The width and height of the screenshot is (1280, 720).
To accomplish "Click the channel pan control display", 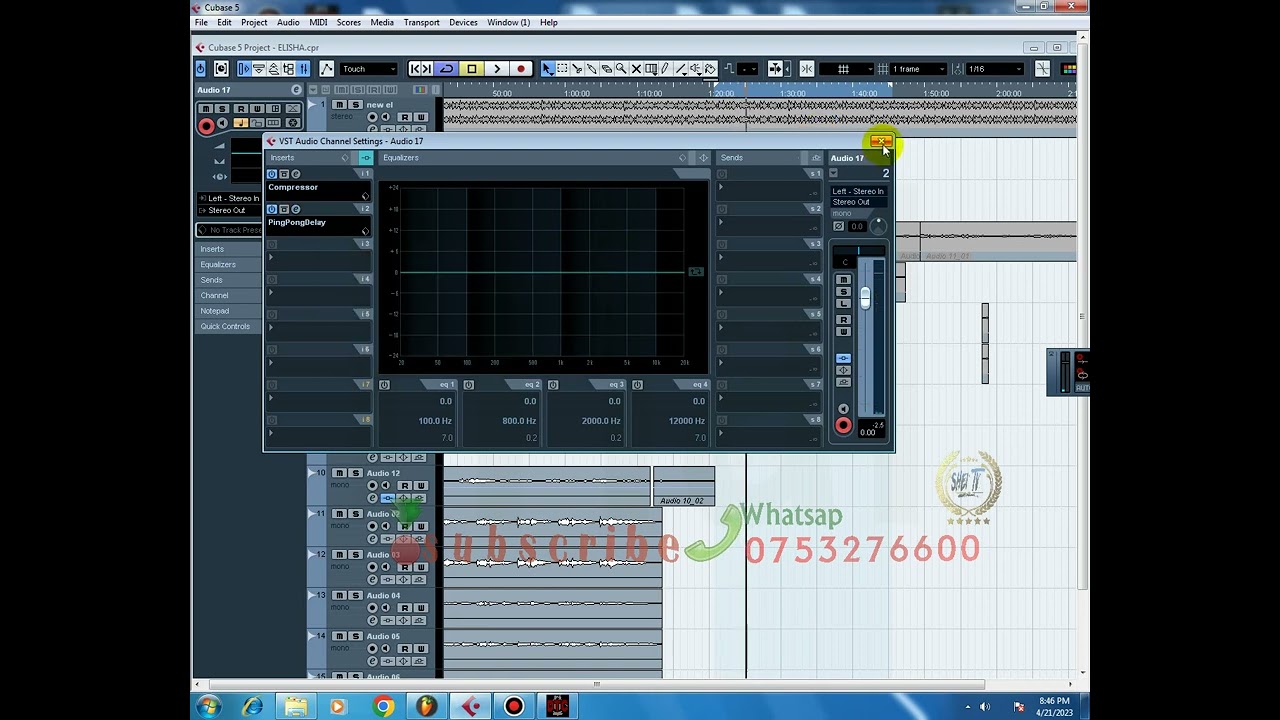I will tap(858, 251).
